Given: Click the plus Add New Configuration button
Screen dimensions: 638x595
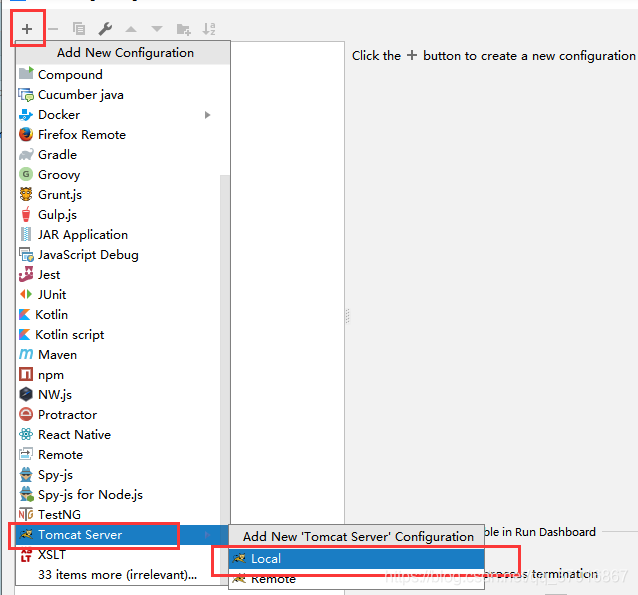Looking at the screenshot, I should tap(27, 29).
